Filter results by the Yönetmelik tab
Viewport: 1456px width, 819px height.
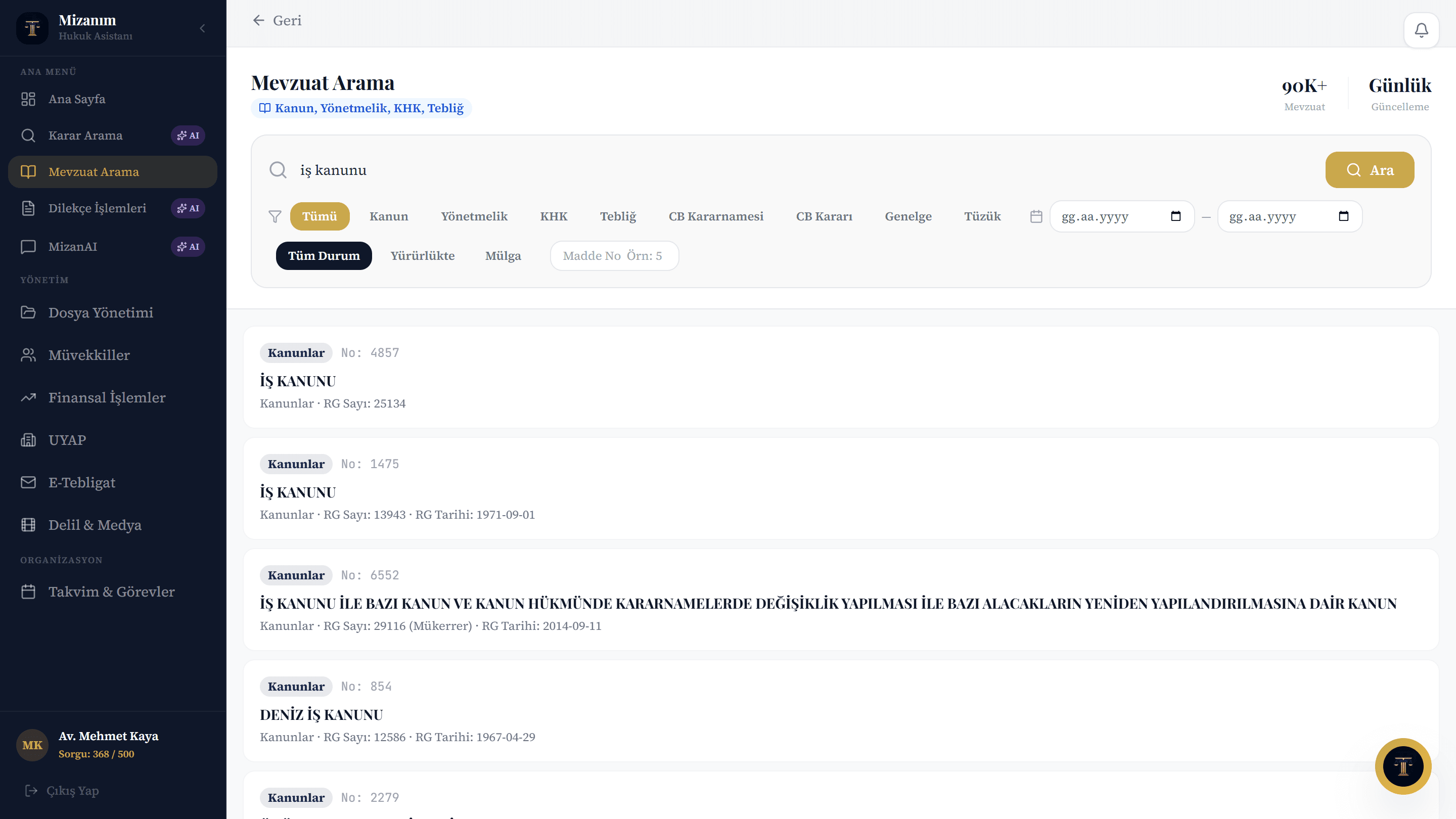click(x=474, y=216)
